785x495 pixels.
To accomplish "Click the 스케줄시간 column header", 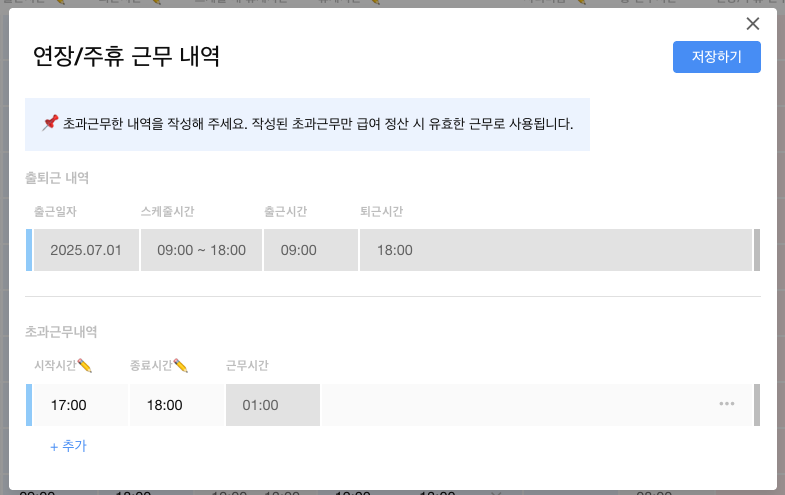I will tap(167, 211).
